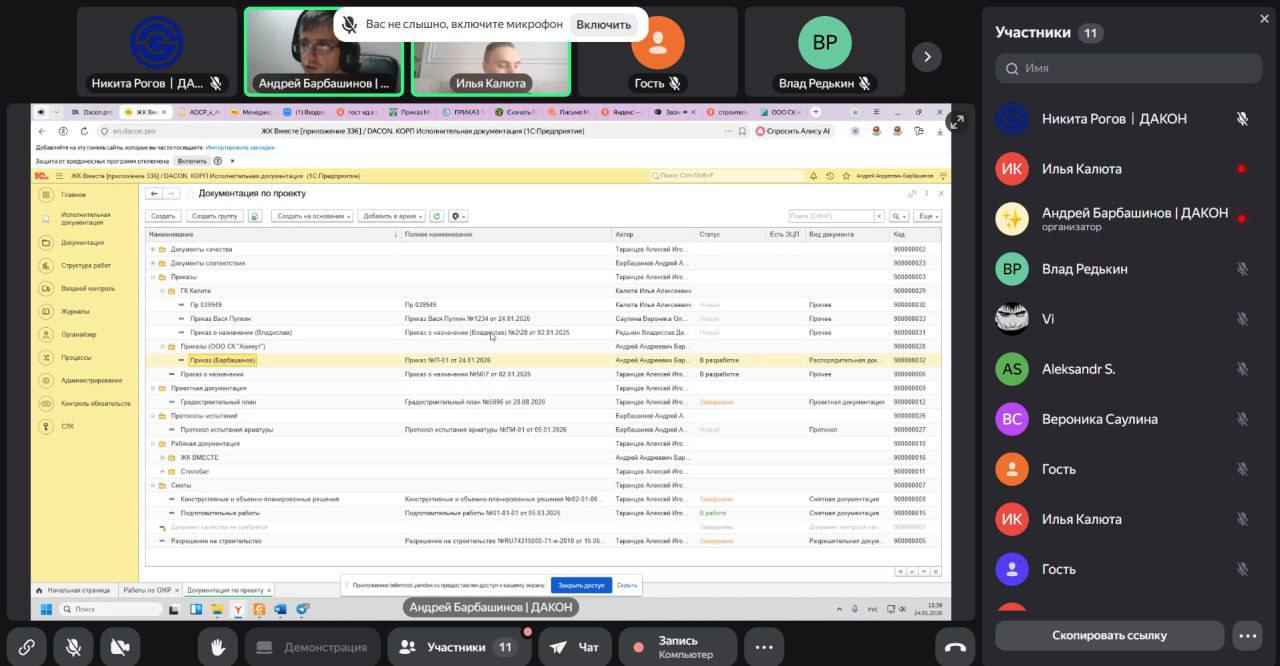
Task: Open Структура работ in the 1C sidebar
Action: [85, 265]
